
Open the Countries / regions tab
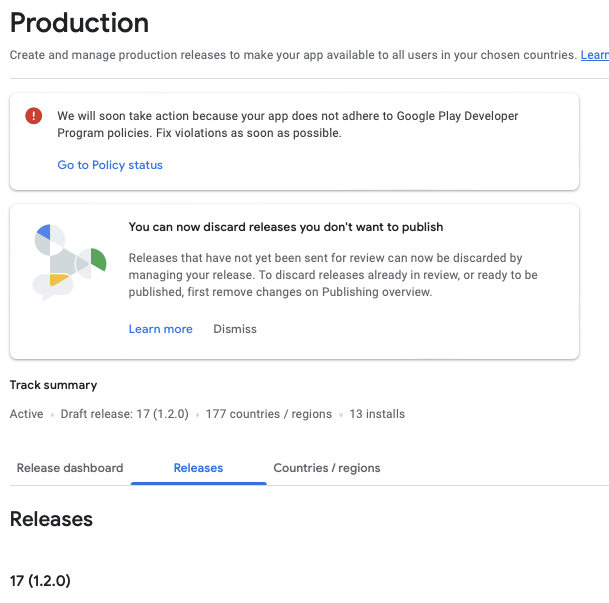point(327,468)
